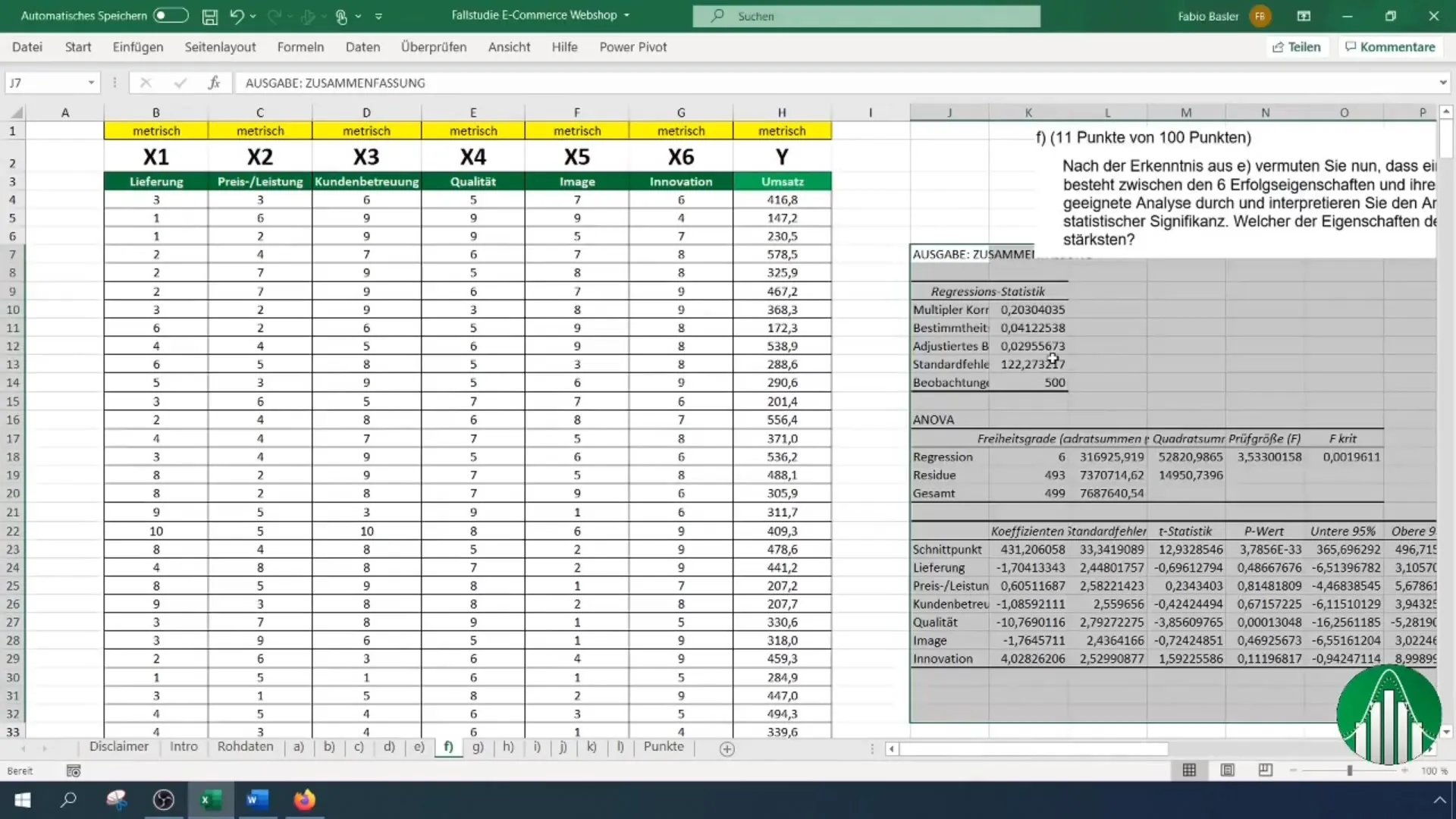
Task: Open the Einfügen ribbon tab
Action: tap(138, 47)
